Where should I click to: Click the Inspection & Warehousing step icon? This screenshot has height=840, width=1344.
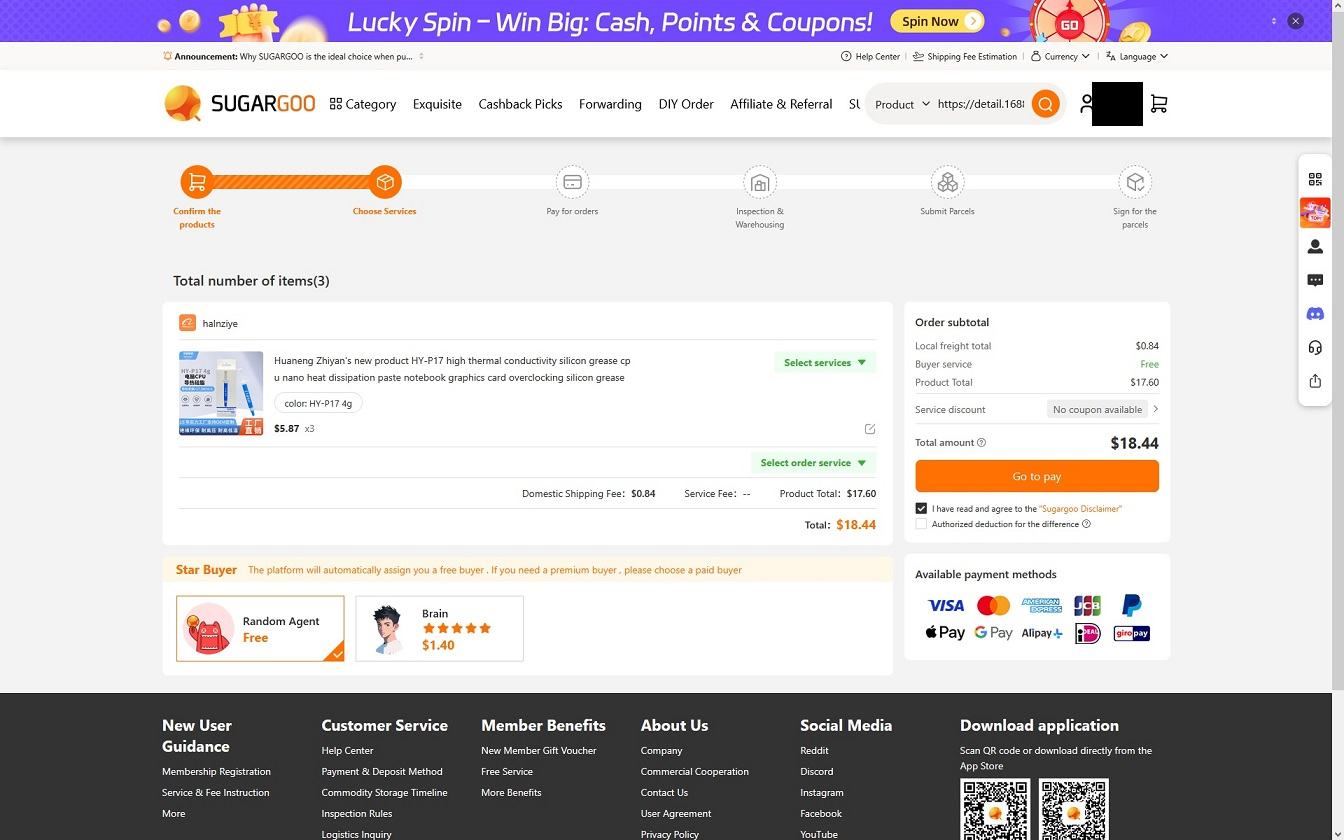(760, 182)
